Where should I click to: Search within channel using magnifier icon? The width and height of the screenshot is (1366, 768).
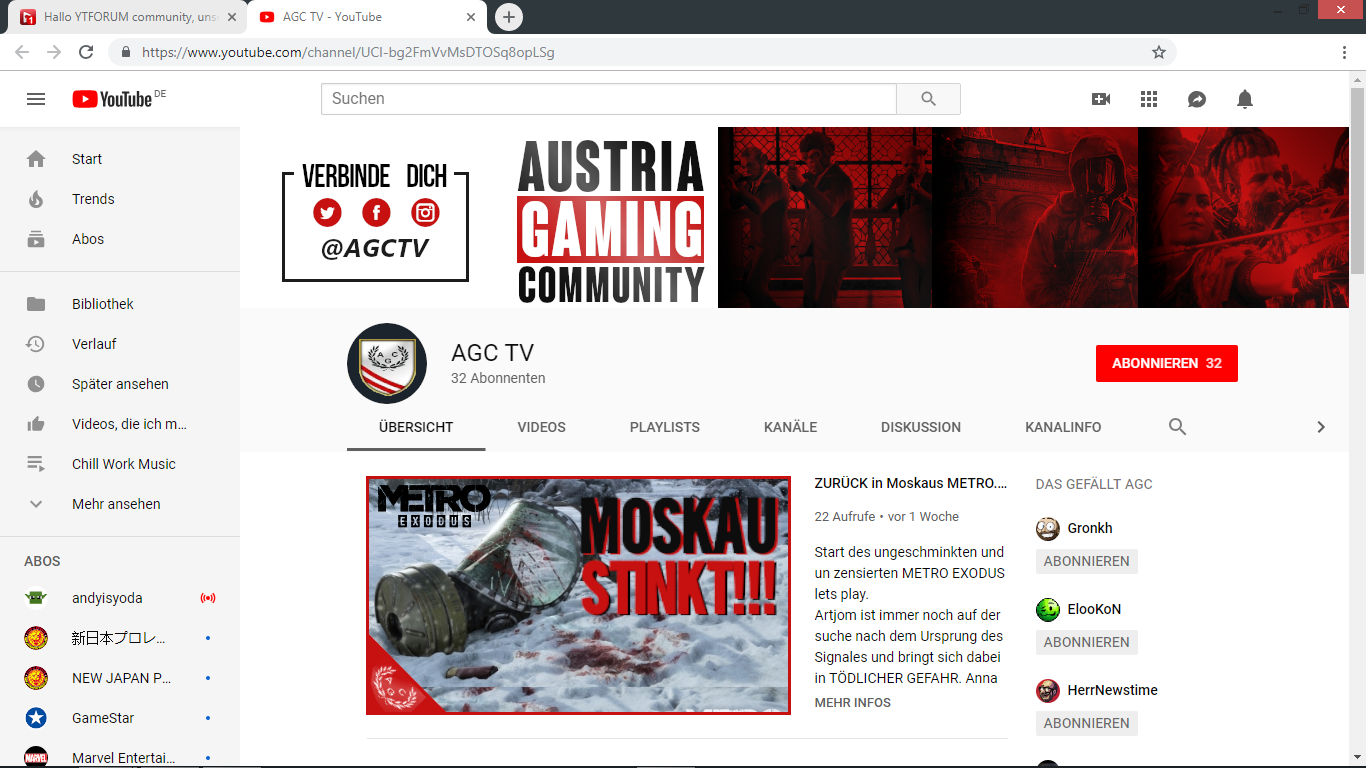tap(1178, 427)
